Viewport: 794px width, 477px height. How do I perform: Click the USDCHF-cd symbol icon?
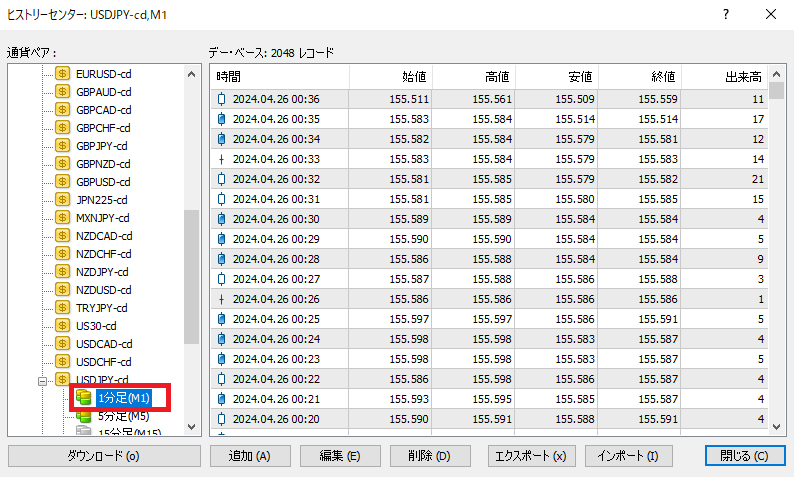62,362
